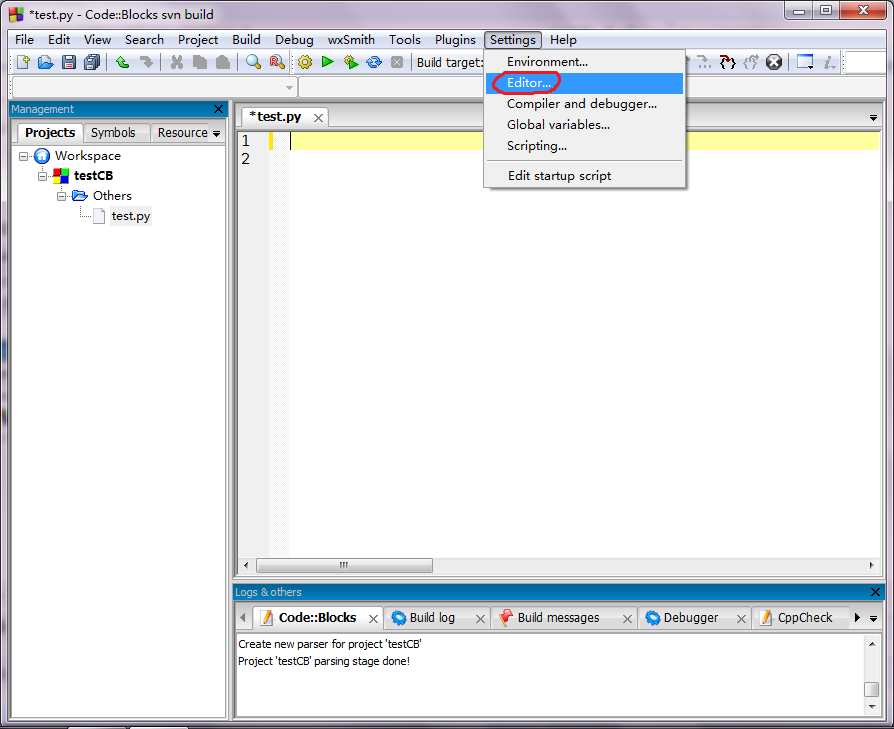Click the New file toolbar icon

pos(23,62)
